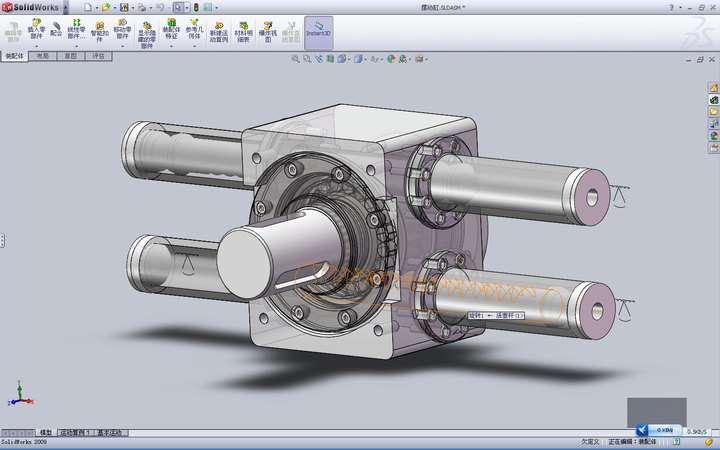Click the 配合 (Mate) tool
Viewport: 720px width, 450px height.
pyautogui.click(x=56, y=29)
